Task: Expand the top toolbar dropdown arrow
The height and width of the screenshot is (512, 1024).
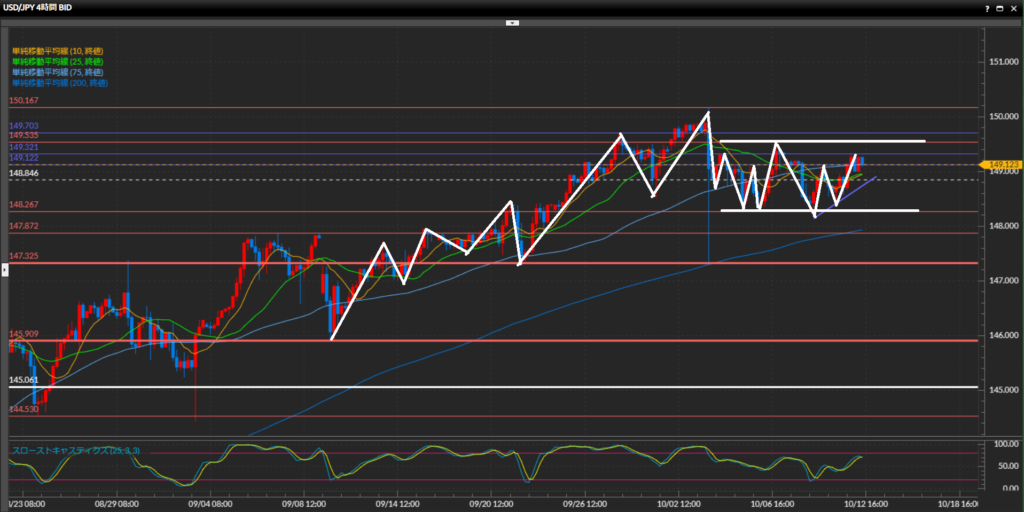Action: [x=512, y=21]
